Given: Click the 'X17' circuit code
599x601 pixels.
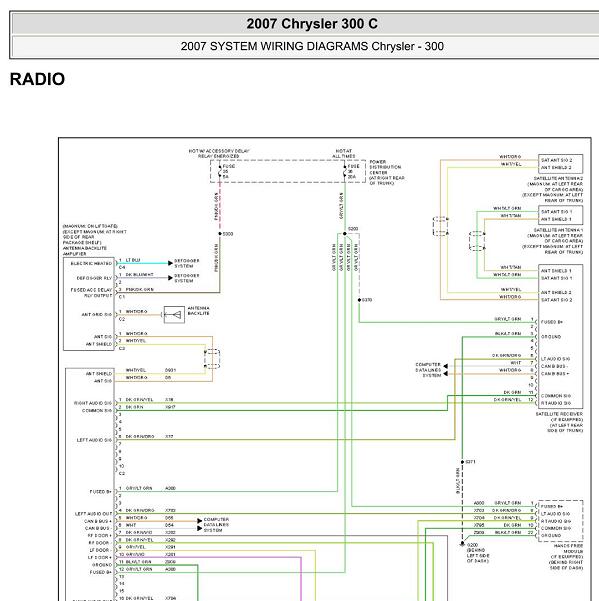Looking at the screenshot, I should click(169, 437).
